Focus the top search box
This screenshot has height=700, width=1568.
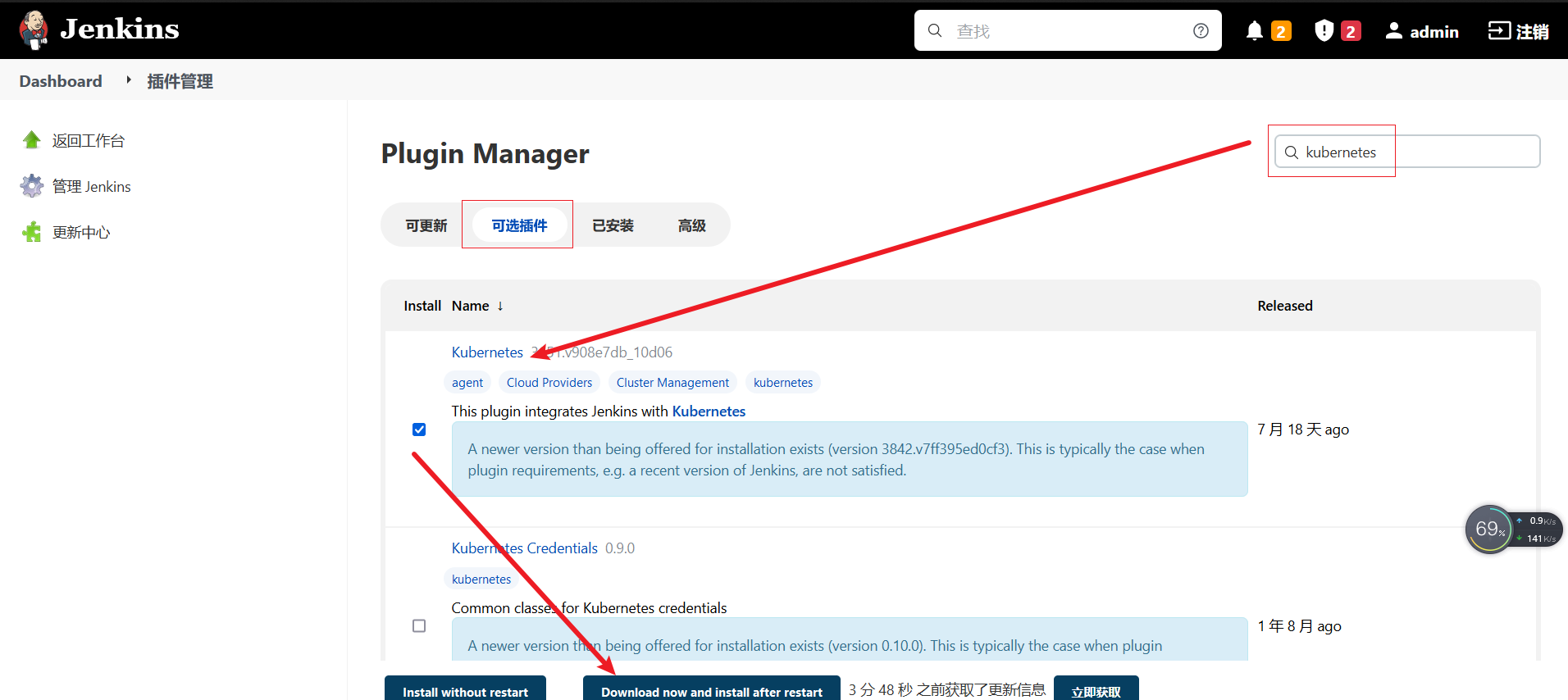(1068, 30)
